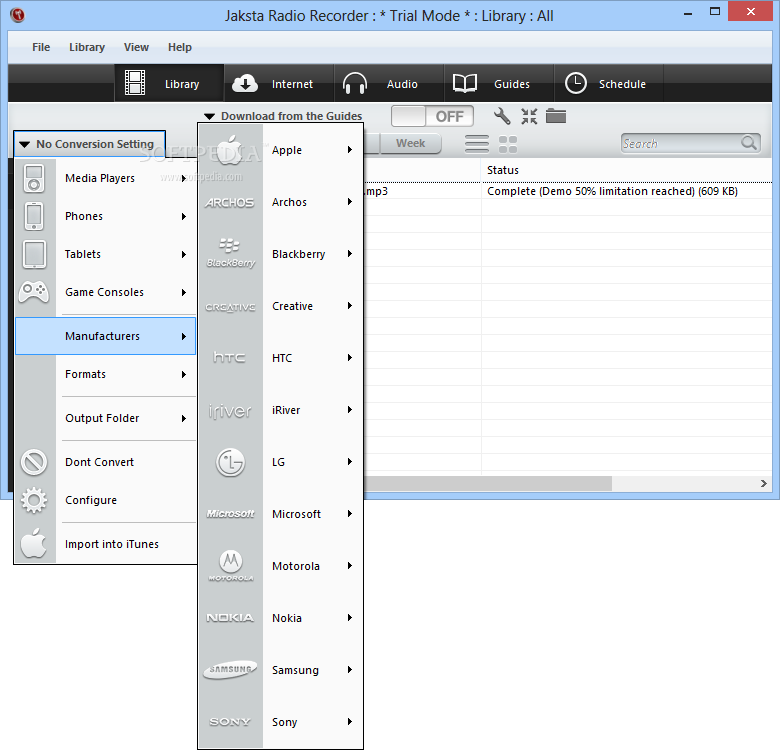Open the Library menu in menu bar

point(87,47)
